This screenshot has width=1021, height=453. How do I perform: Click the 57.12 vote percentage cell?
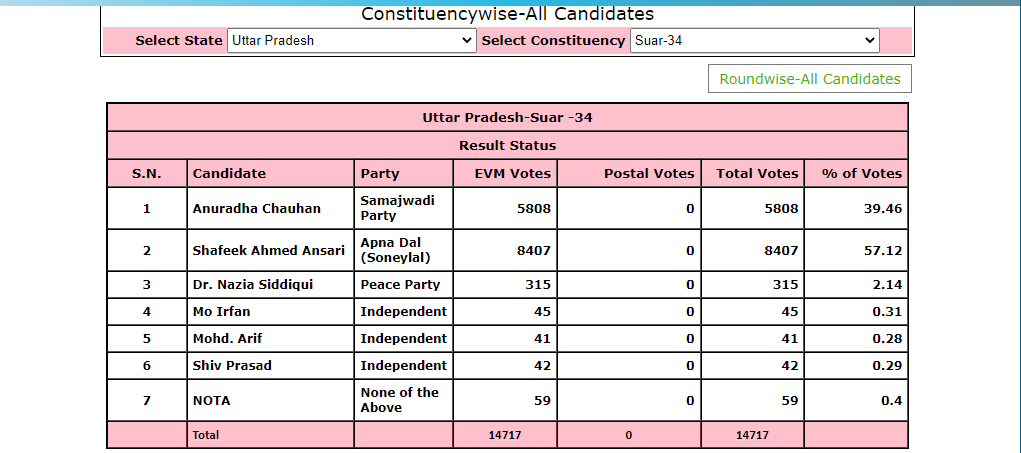click(x=856, y=251)
